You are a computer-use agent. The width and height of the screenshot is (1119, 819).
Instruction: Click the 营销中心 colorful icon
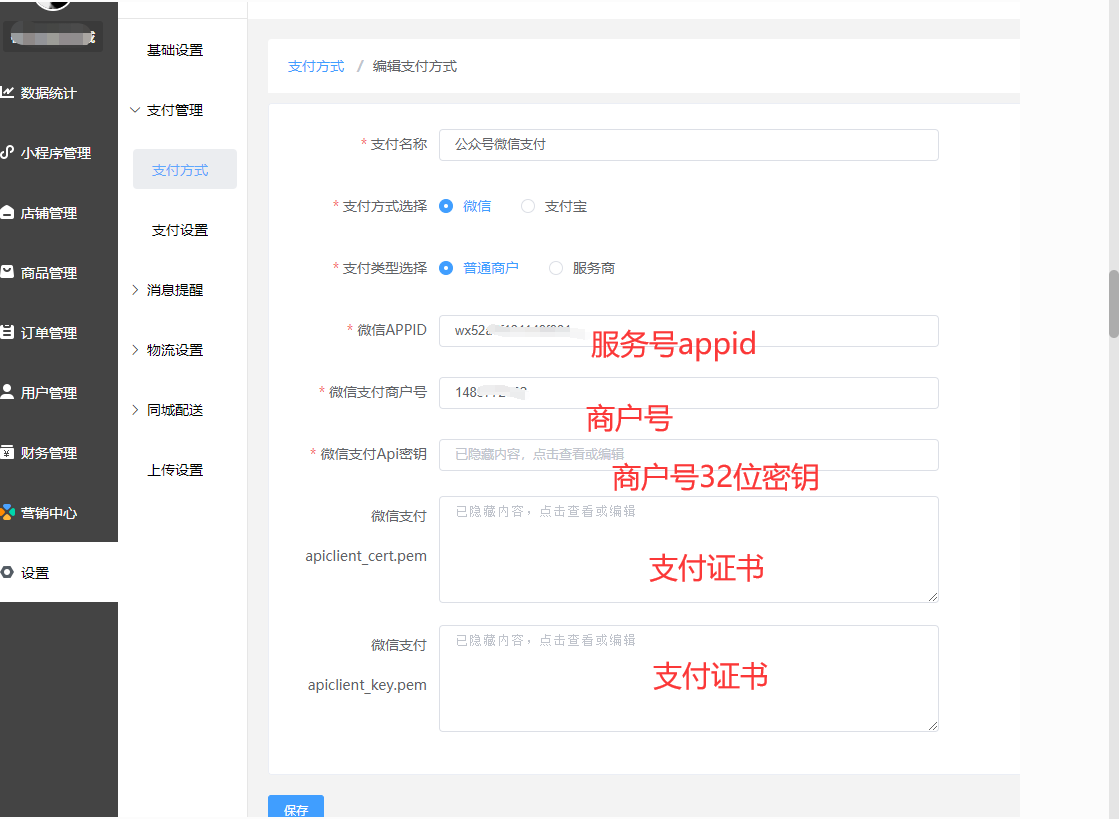click(x=7, y=512)
